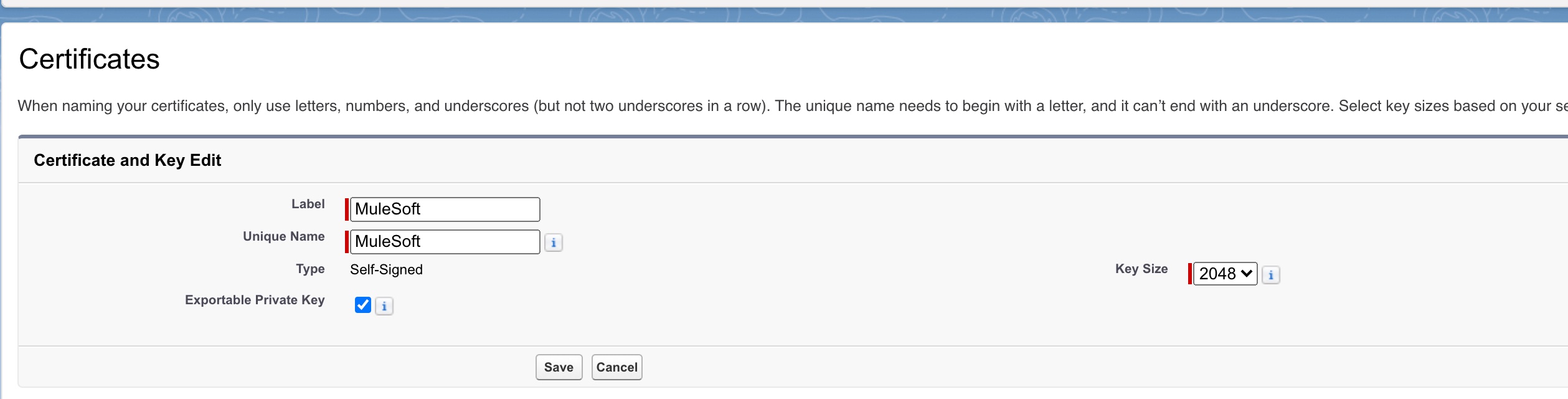Click the certificate naming instructions paragraph
The image size is (1568, 399).
pyautogui.click(x=792, y=106)
